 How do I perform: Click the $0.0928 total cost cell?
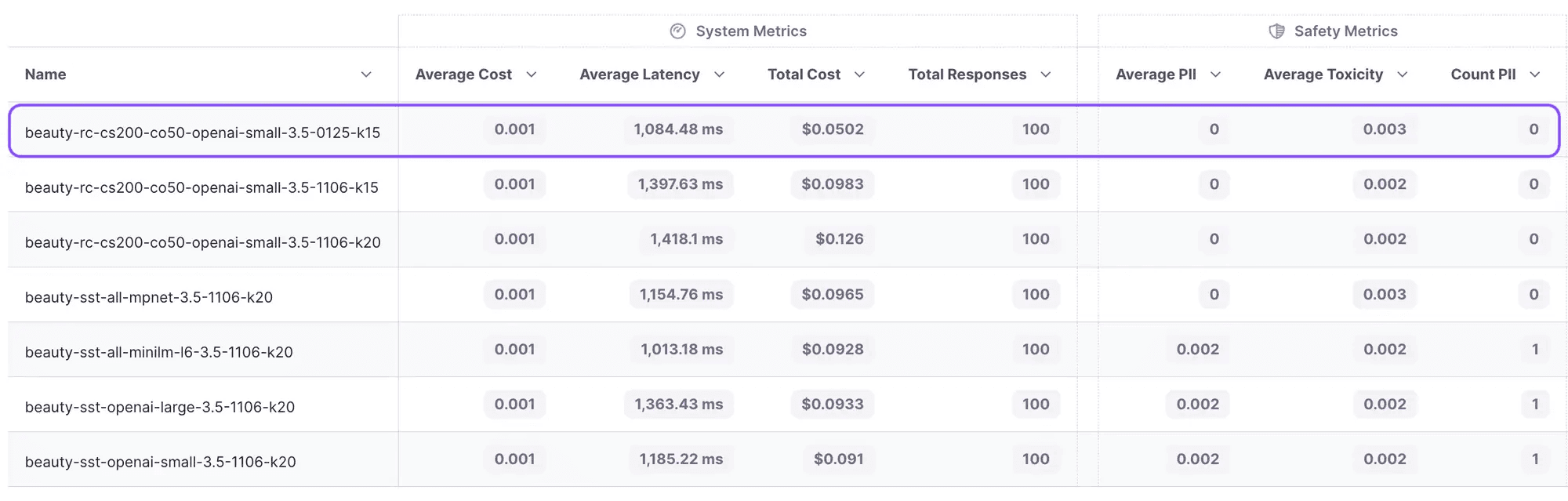833,349
